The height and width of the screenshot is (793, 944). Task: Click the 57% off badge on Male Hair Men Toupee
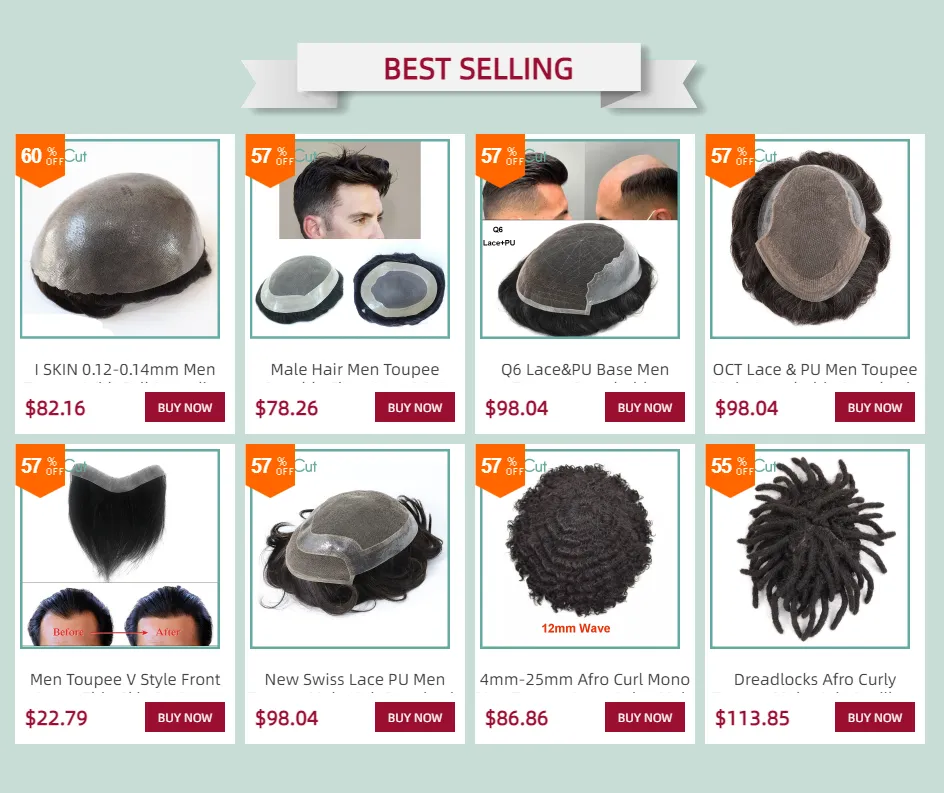coord(270,160)
